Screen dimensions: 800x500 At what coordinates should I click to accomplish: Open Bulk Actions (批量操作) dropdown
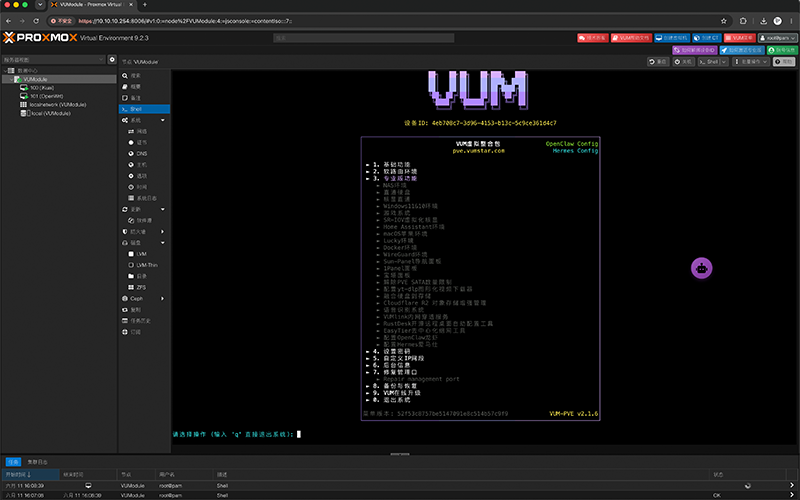(x=751, y=62)
